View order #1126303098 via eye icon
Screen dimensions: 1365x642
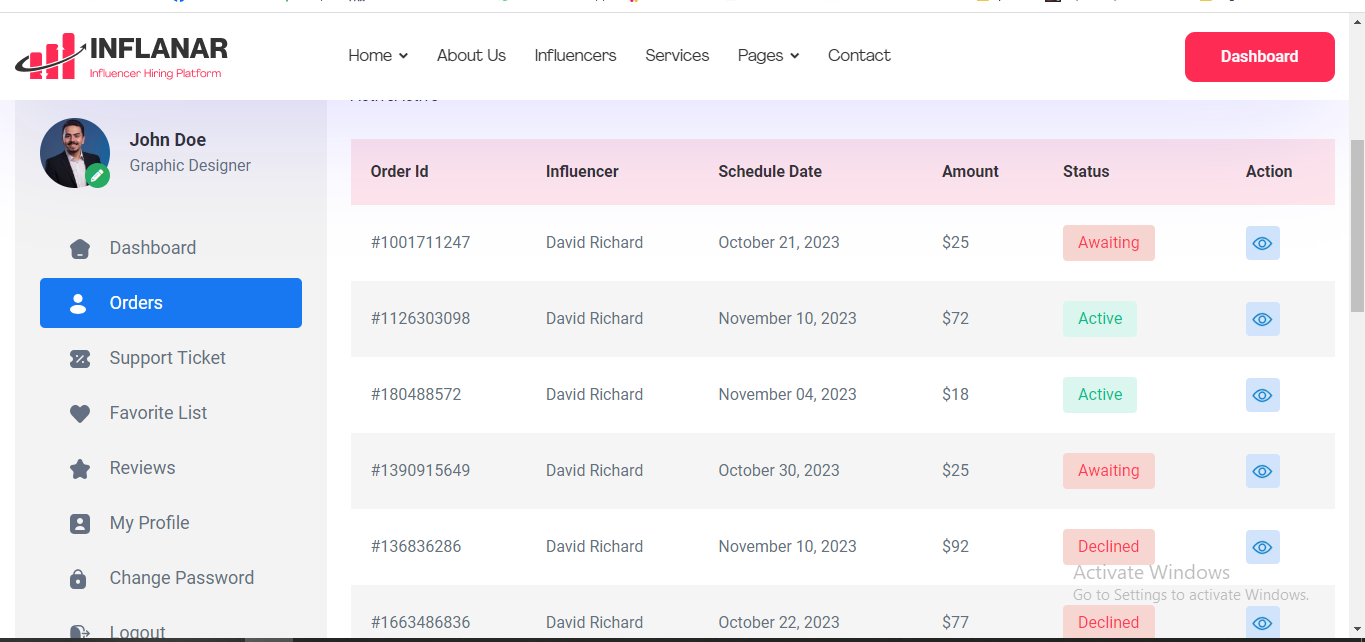click(x=1262, y=319)
